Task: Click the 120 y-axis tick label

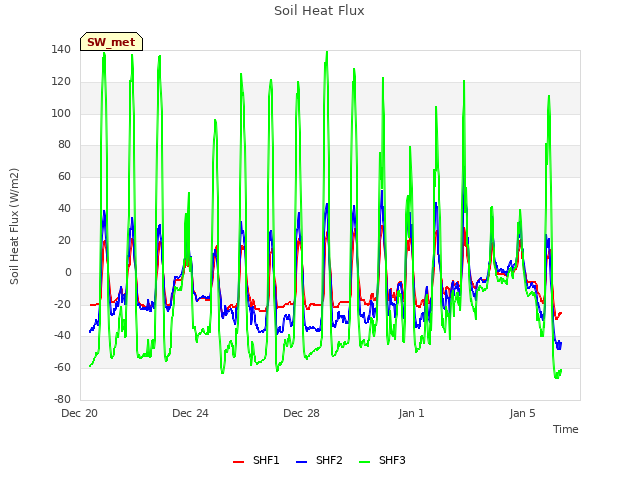Action: point(61,81)
